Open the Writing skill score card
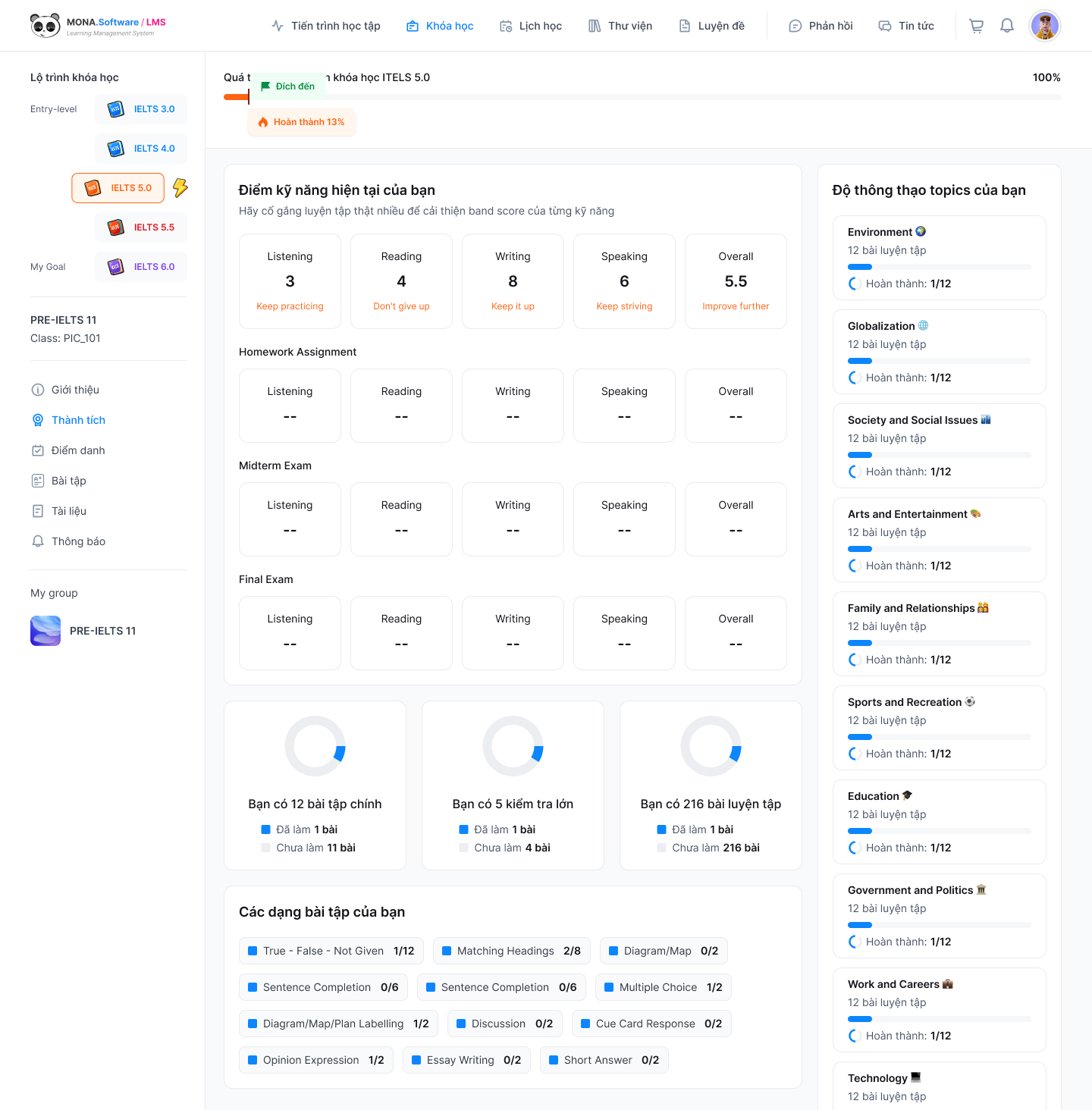The image size is (1092, 1110). (x=513, y=281)
